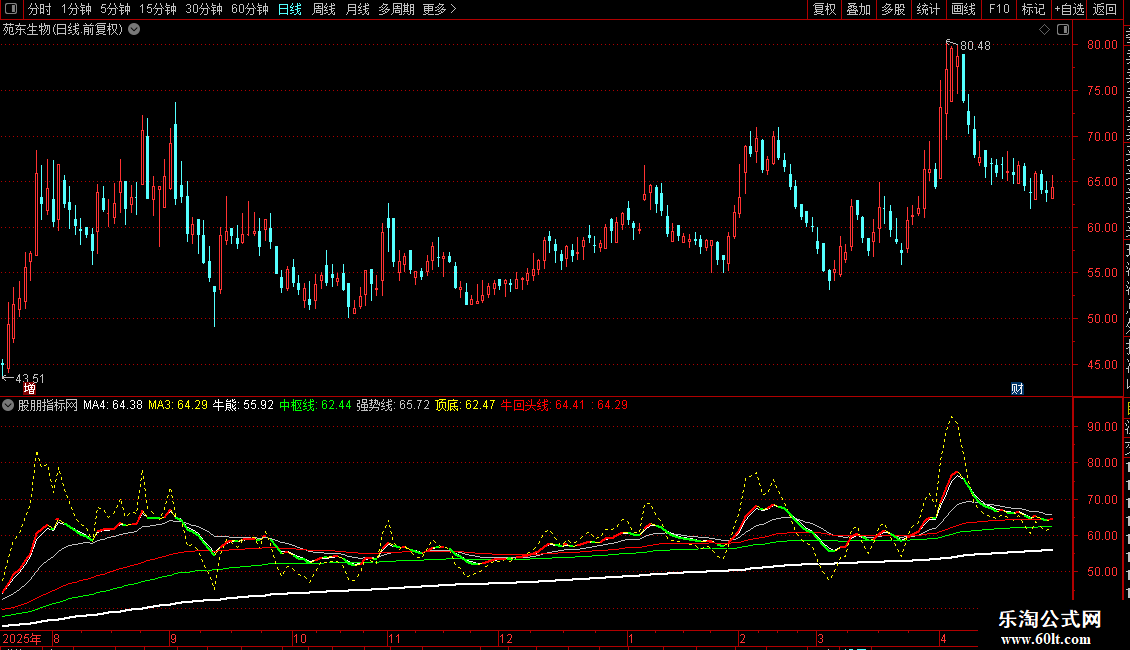Select the 1分钟 period

point(76,9)
